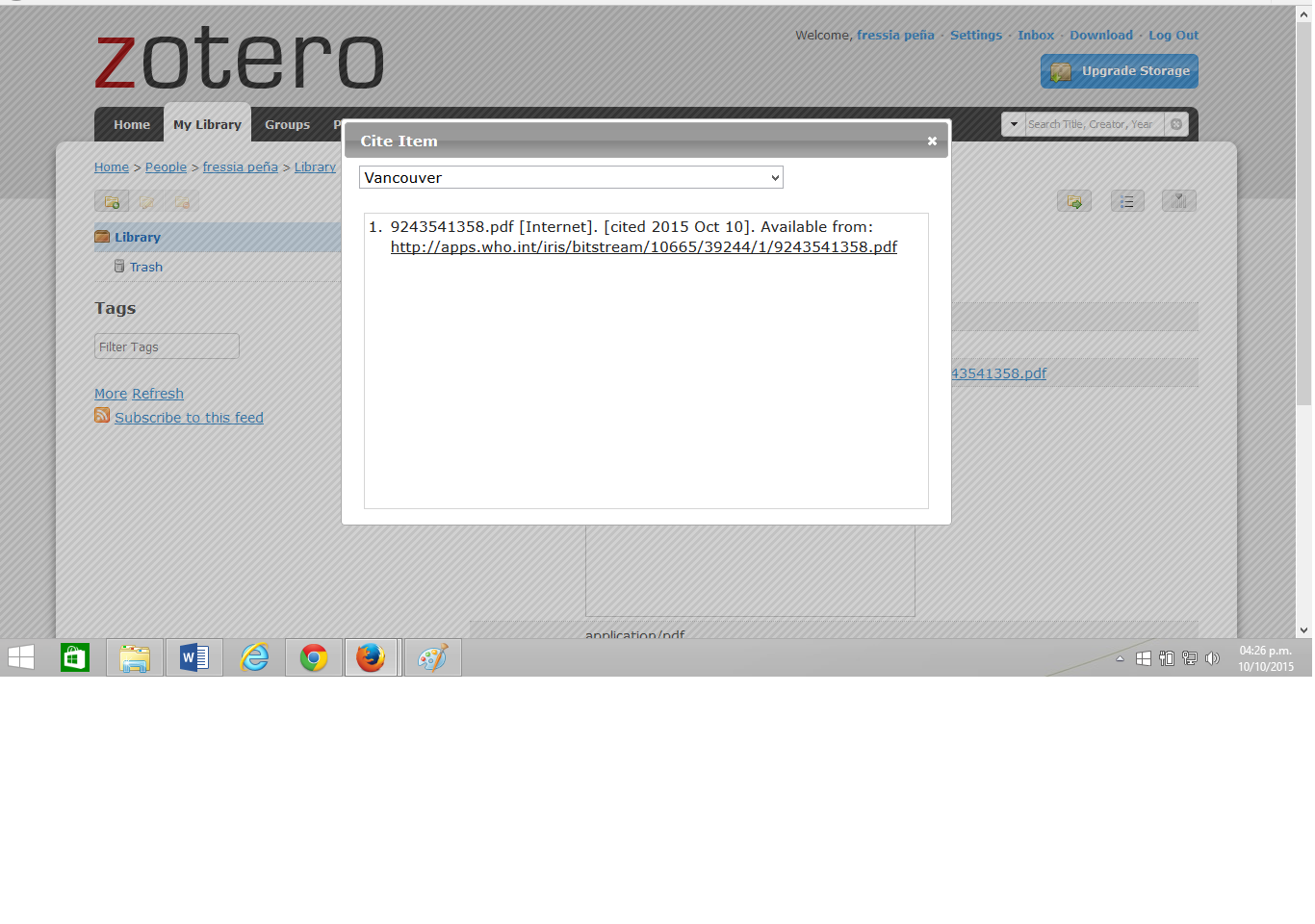Open the add item folder icon
The width and height of the screenshot is (1315, 924).
tap(1075, 201)
